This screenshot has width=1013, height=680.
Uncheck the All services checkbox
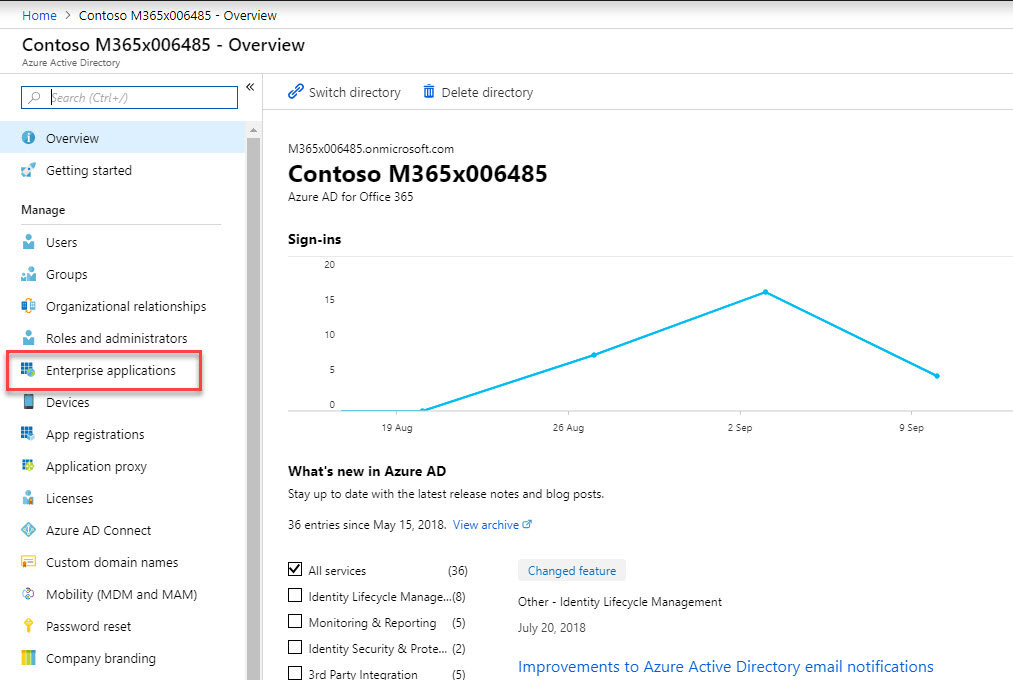pyautogui.click(x=295, y=570)
